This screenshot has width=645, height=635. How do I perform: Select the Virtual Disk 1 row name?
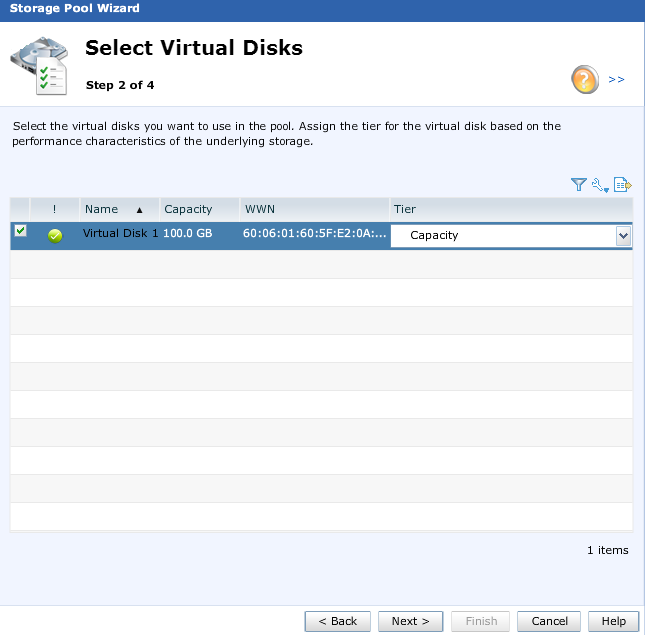click(119, 235)
